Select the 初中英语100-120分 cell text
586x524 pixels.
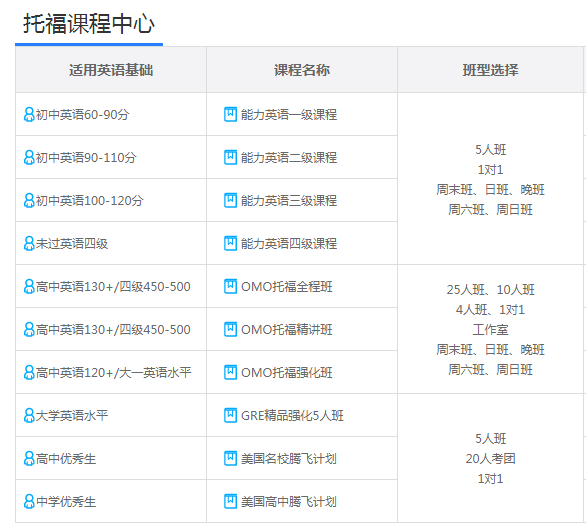[90, 200]
